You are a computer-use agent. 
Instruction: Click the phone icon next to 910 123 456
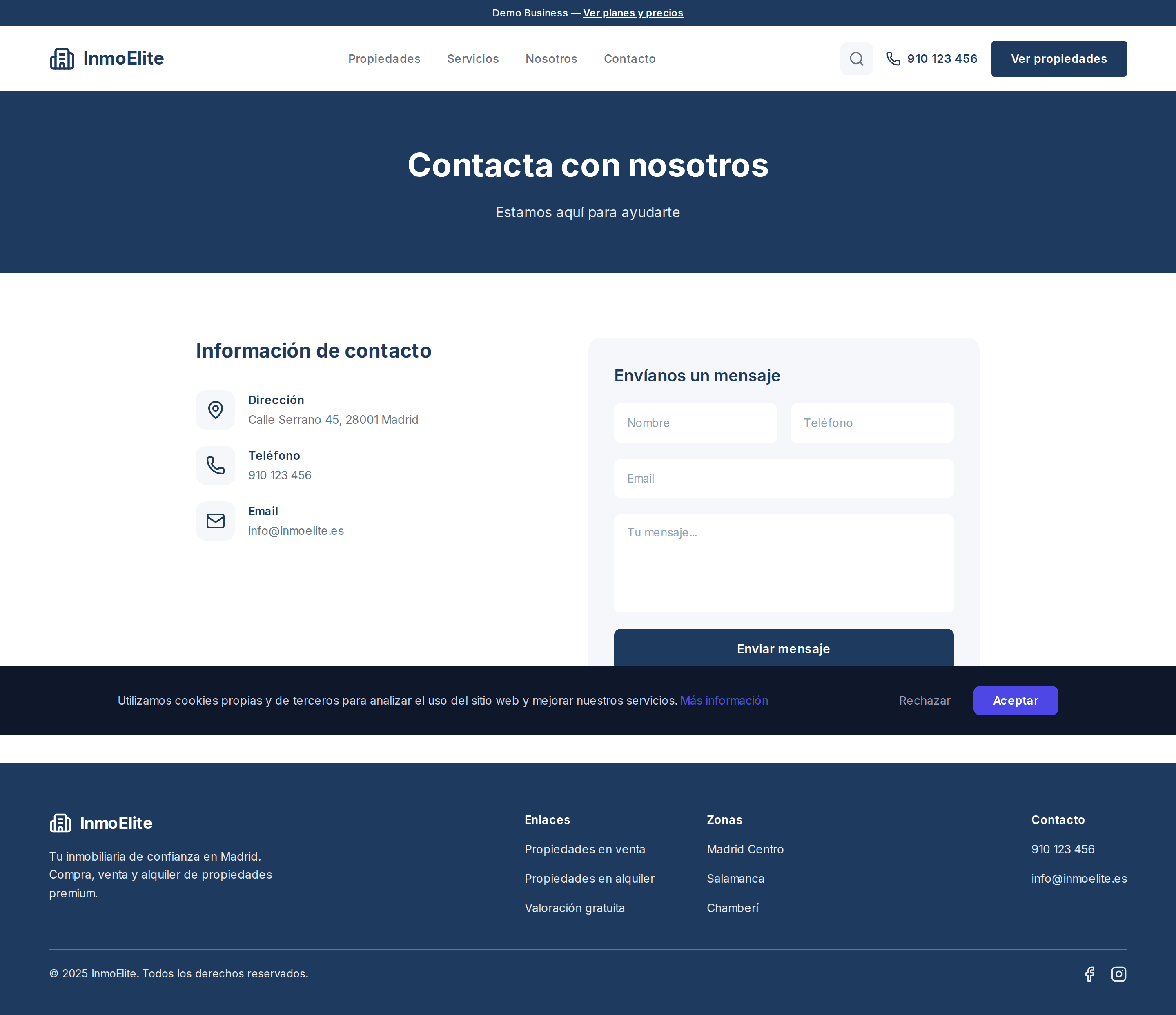[893, 58]
